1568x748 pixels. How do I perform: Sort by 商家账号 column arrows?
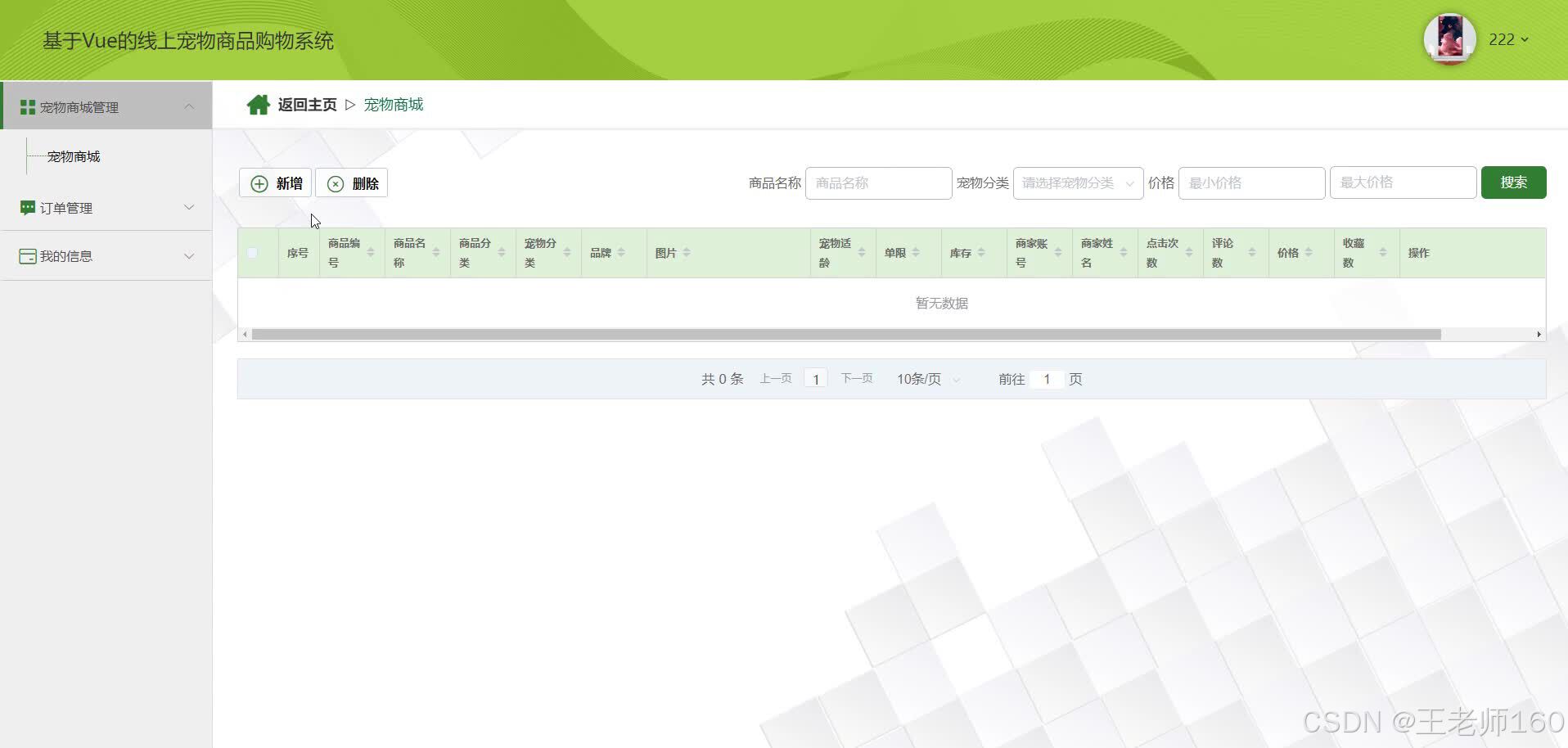click(x=1058, y=253)
